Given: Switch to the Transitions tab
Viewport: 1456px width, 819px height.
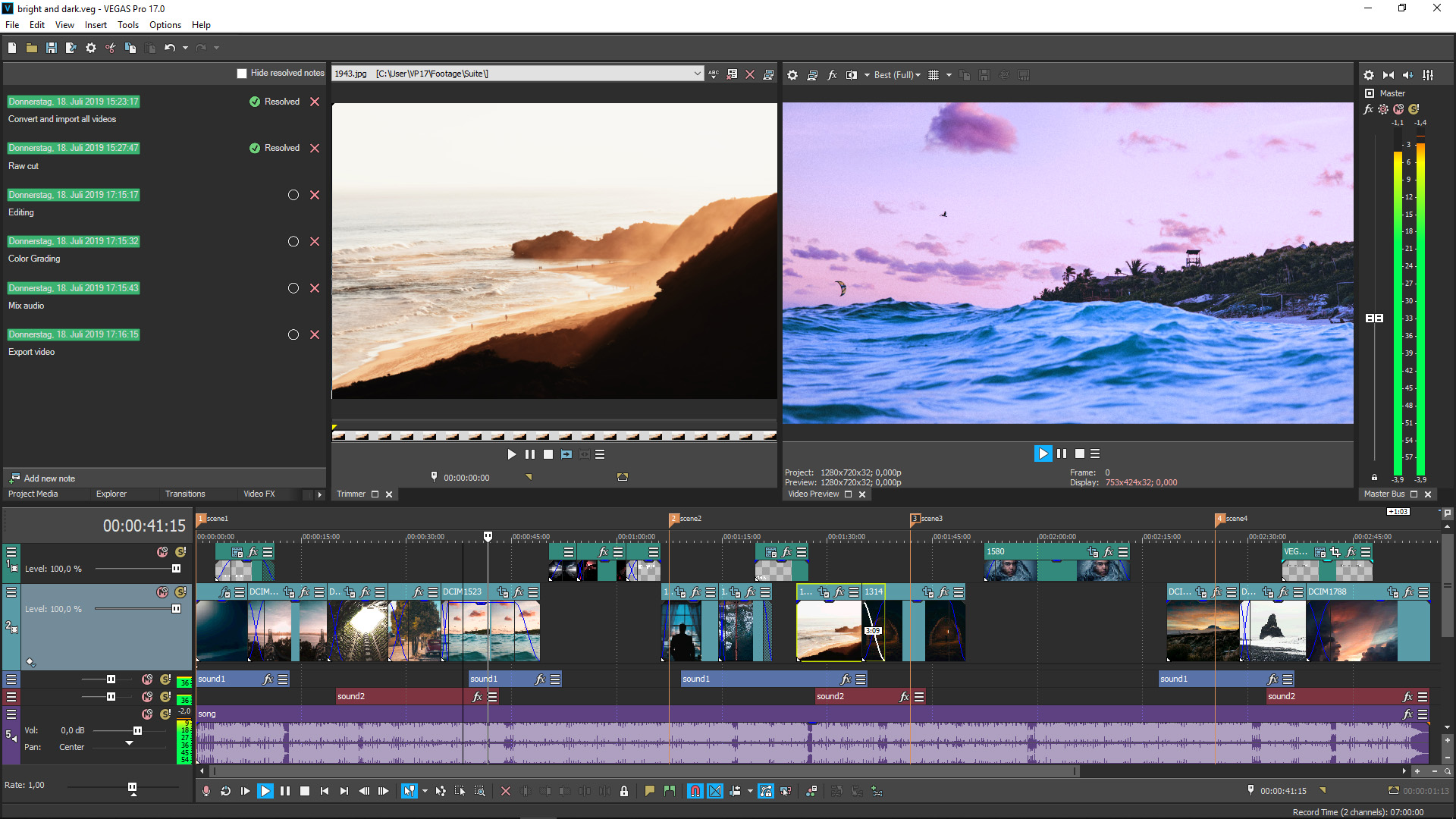Looking at the screenshot, I should (185, 494).
